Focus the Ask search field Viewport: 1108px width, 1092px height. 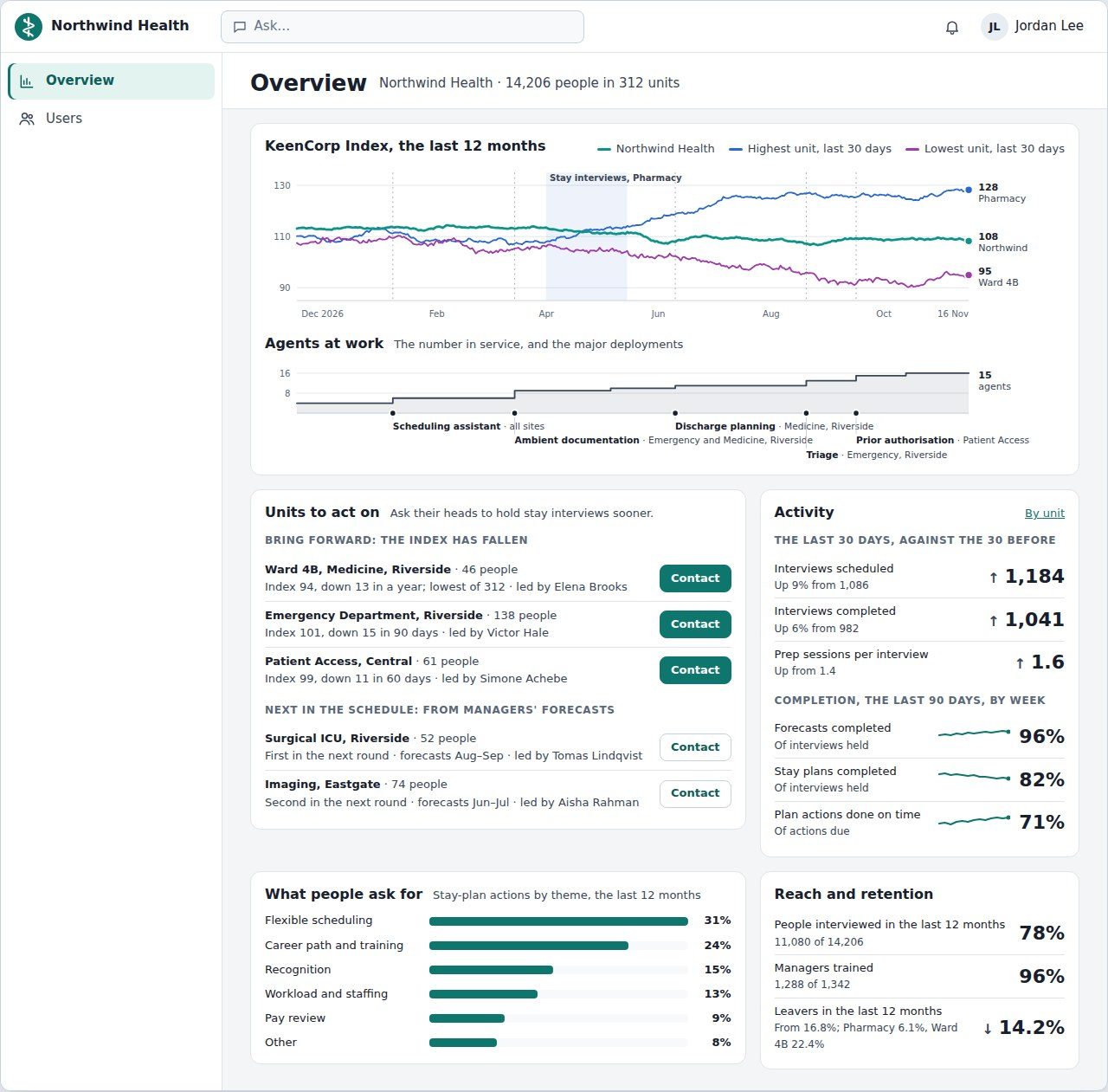pyautogui.click(x=403, y=27)
